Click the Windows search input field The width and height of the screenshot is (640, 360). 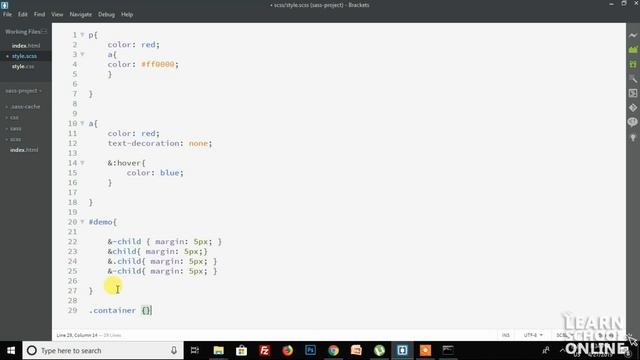coord(103,350)
